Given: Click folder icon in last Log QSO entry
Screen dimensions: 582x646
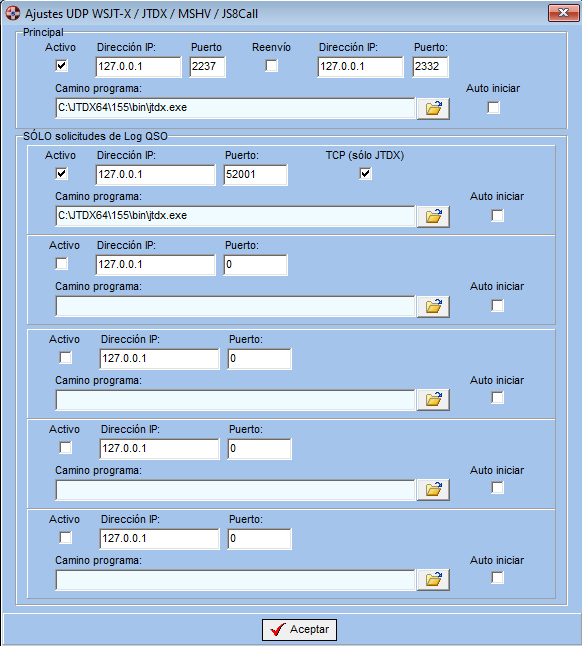Looking at the screenshot, I should pos(433,580).
